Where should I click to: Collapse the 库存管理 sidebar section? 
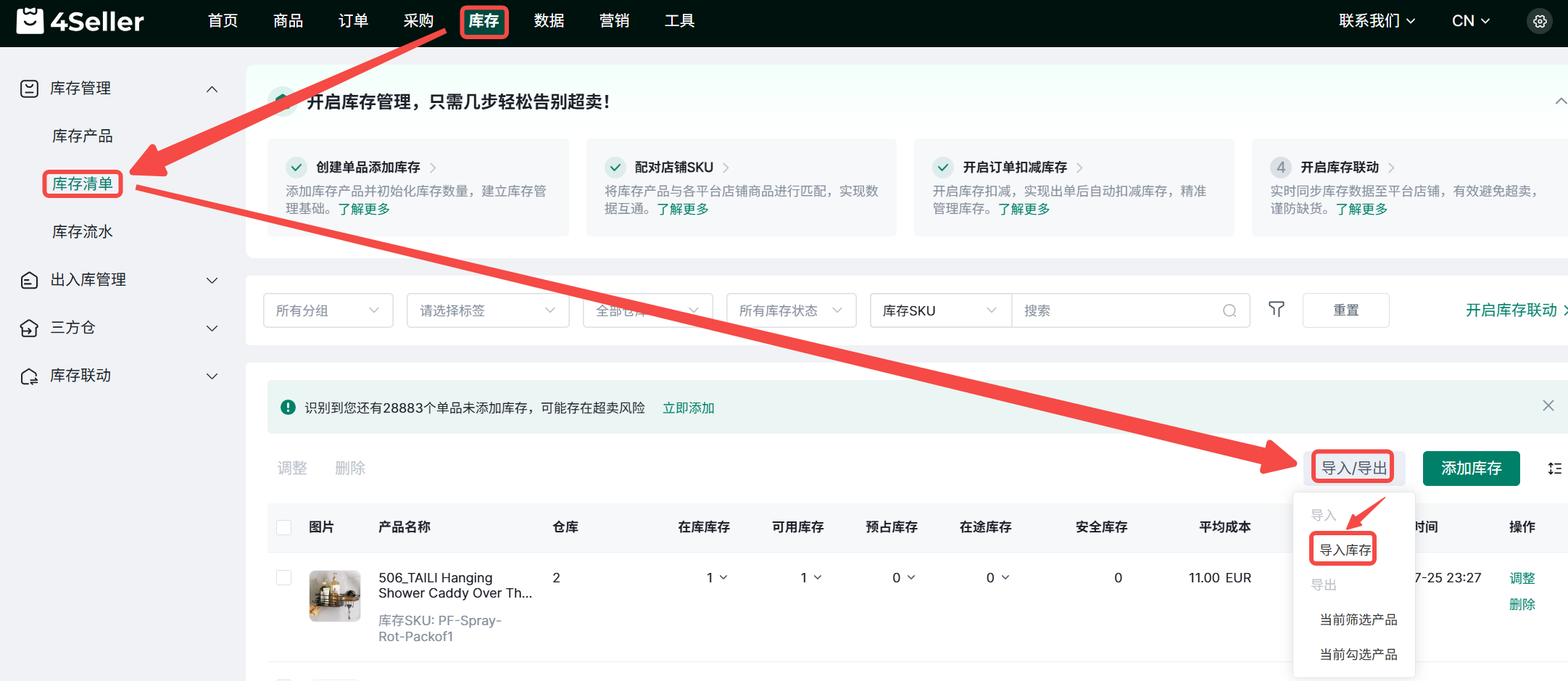coord(212,88)
